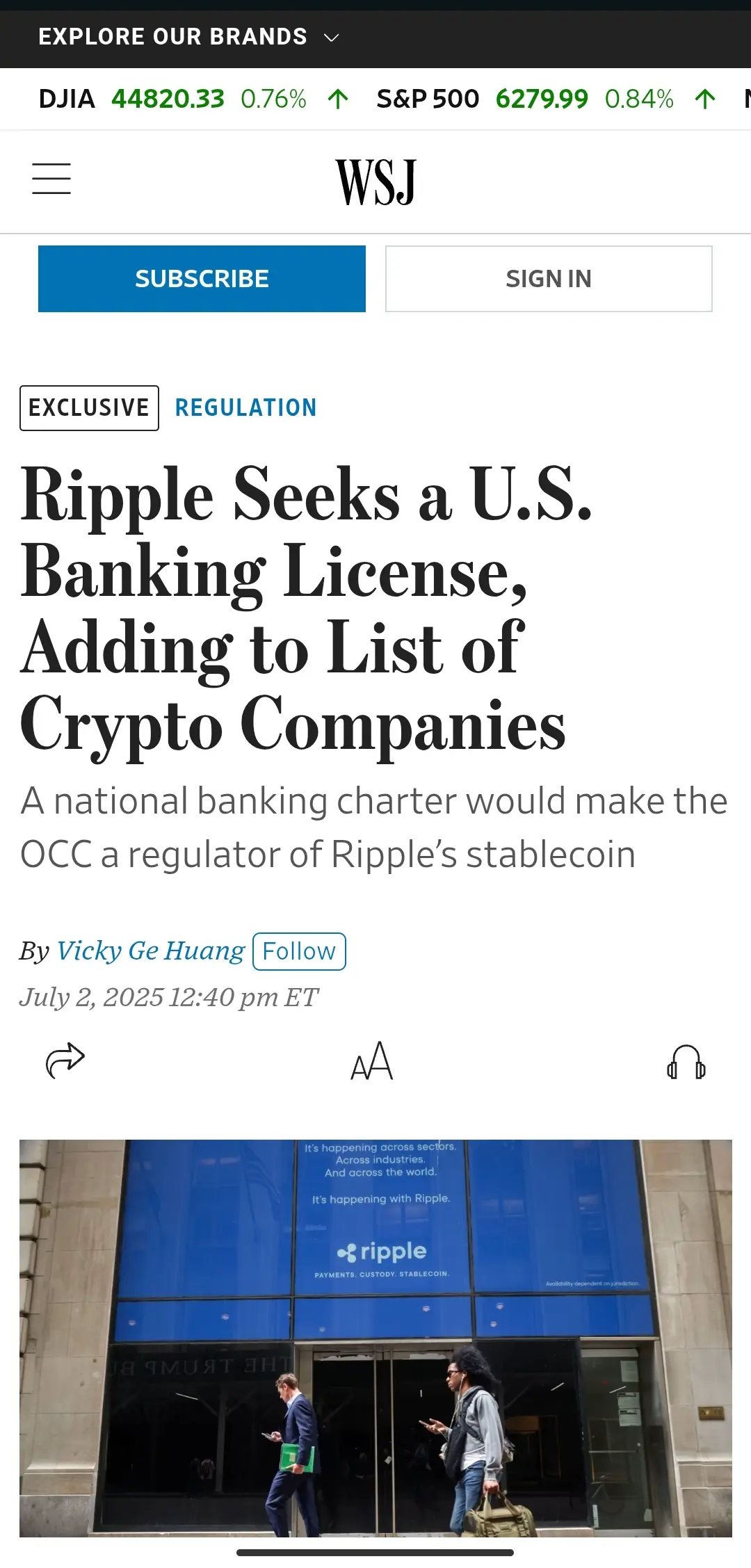Viewport: 751px width, 1568px height.
Task: Click the Exclusive label tag
Action: pyautogui.click(x=89, y=408)
